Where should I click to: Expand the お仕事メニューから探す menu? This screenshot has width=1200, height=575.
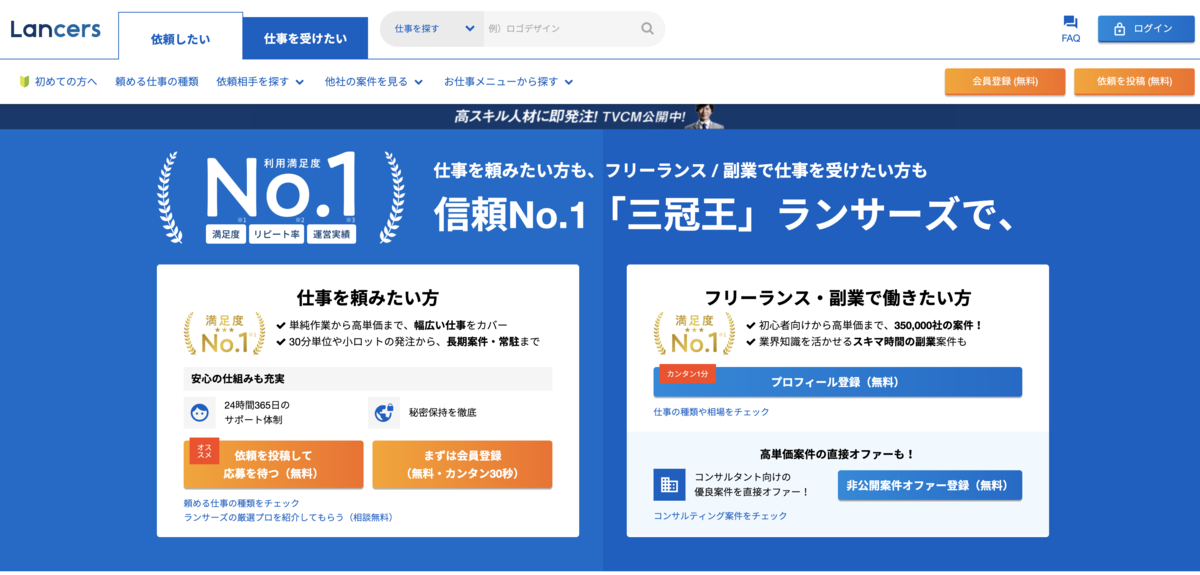(x=509, y=82)
